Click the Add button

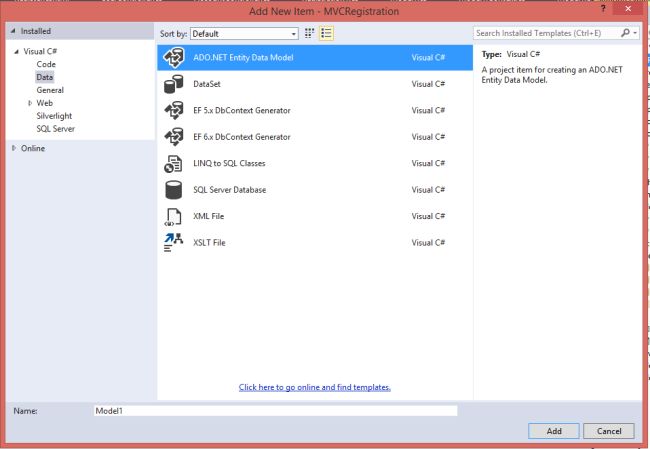[x=554, y=431]
